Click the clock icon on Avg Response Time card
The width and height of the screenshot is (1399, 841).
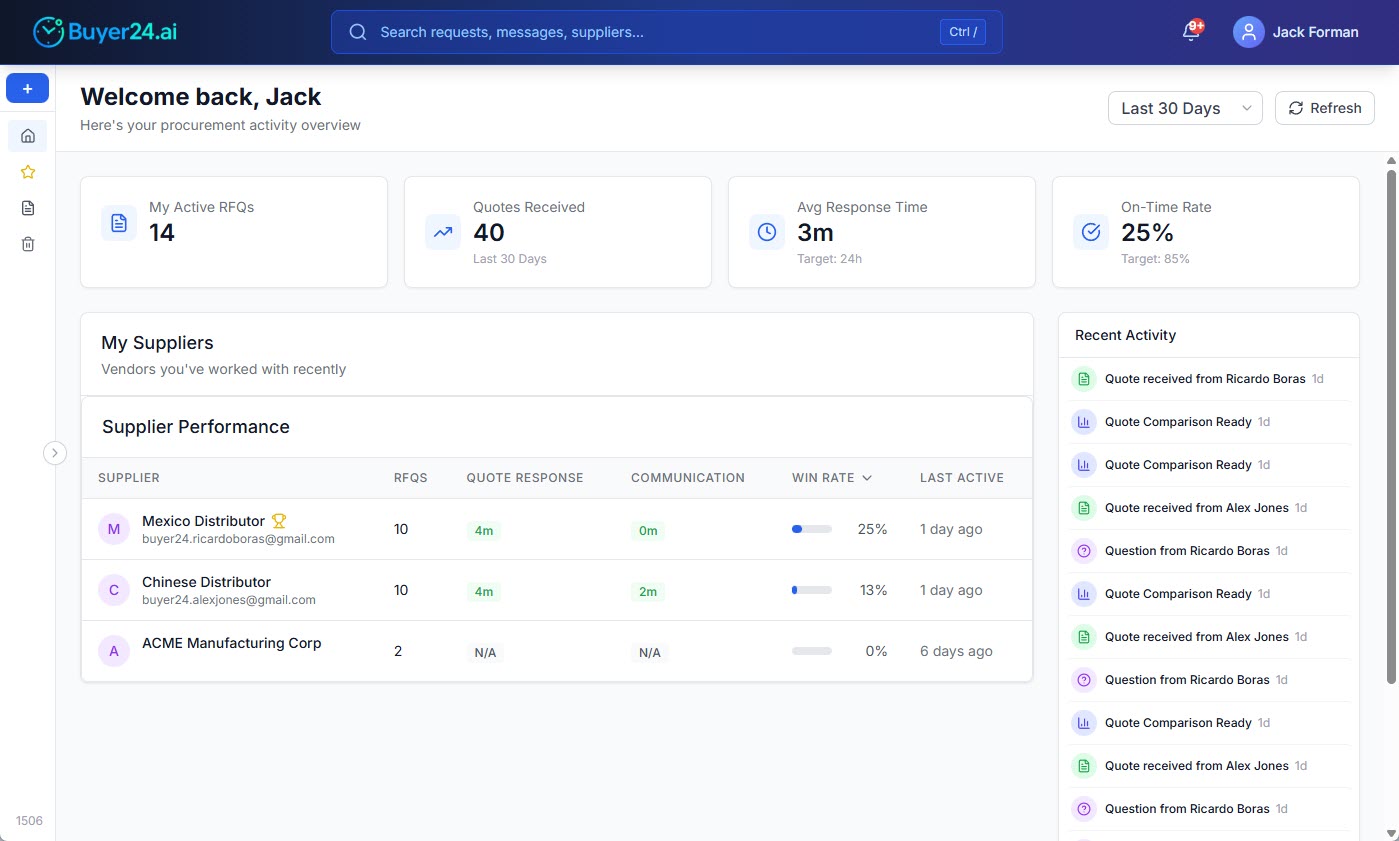pos(766,231)
